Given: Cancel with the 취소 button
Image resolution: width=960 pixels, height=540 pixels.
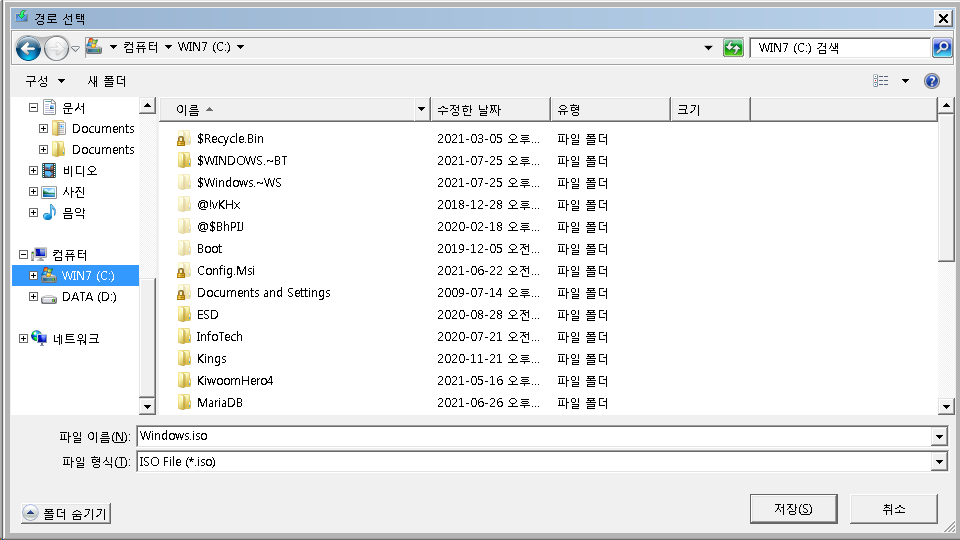Looking at the screenshot, I should coord(894,509).
